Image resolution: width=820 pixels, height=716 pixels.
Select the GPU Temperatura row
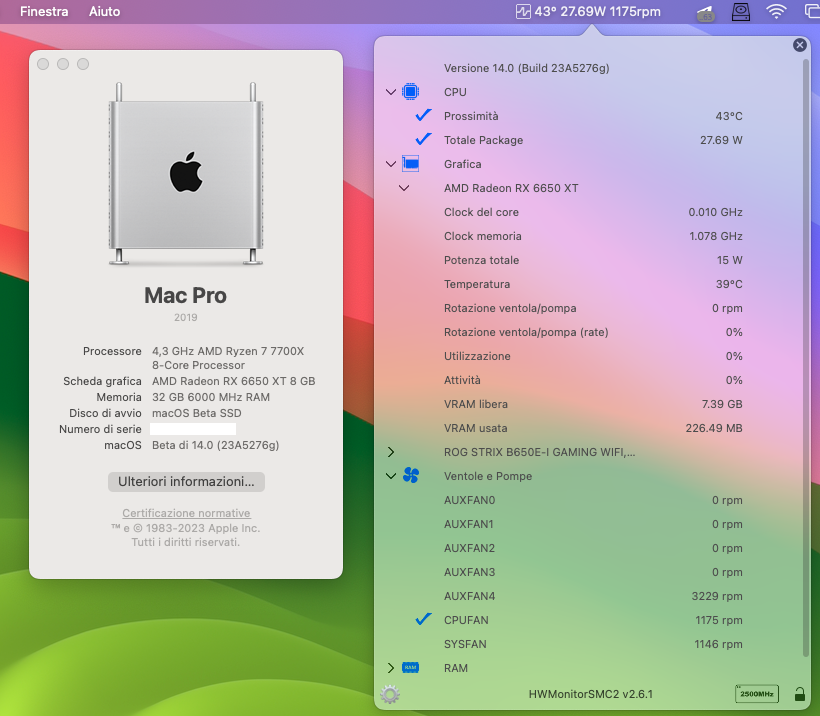click(593, 284)
